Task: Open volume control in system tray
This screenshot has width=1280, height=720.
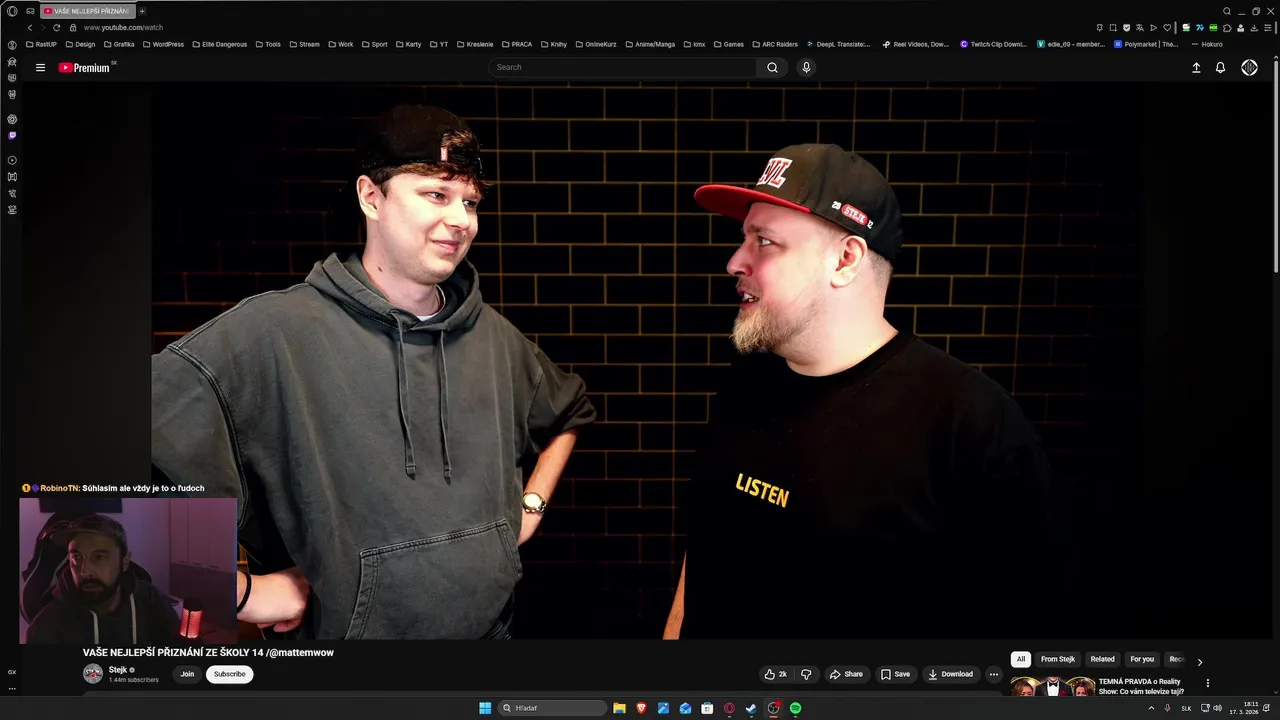Action: pos(1217,708)
